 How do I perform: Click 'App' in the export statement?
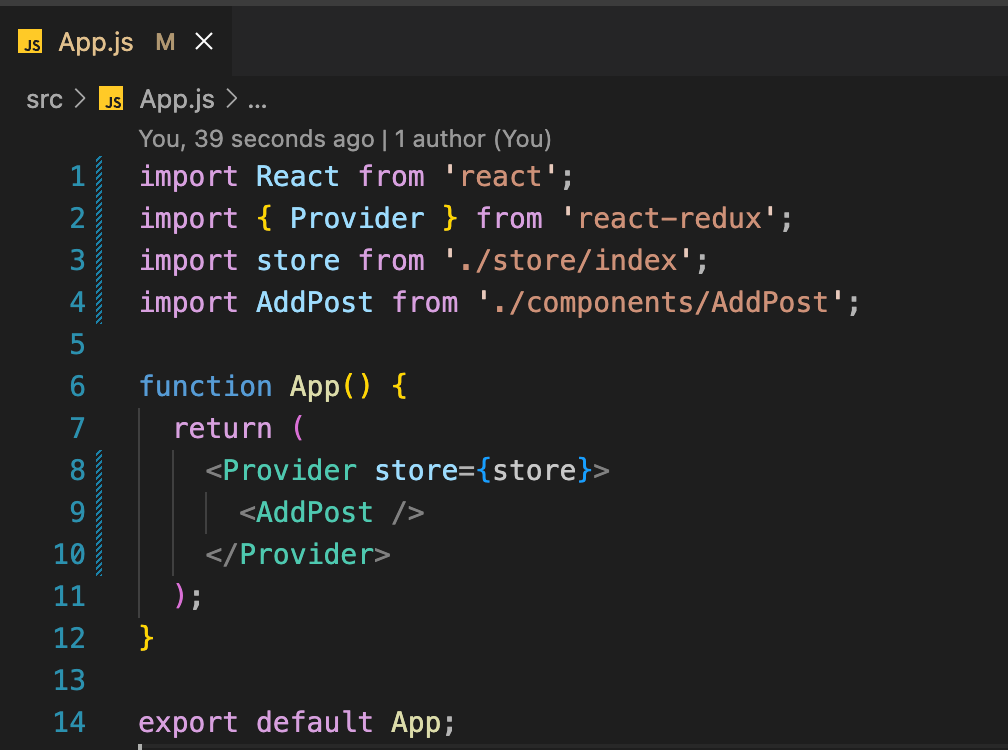pos(415,723)
